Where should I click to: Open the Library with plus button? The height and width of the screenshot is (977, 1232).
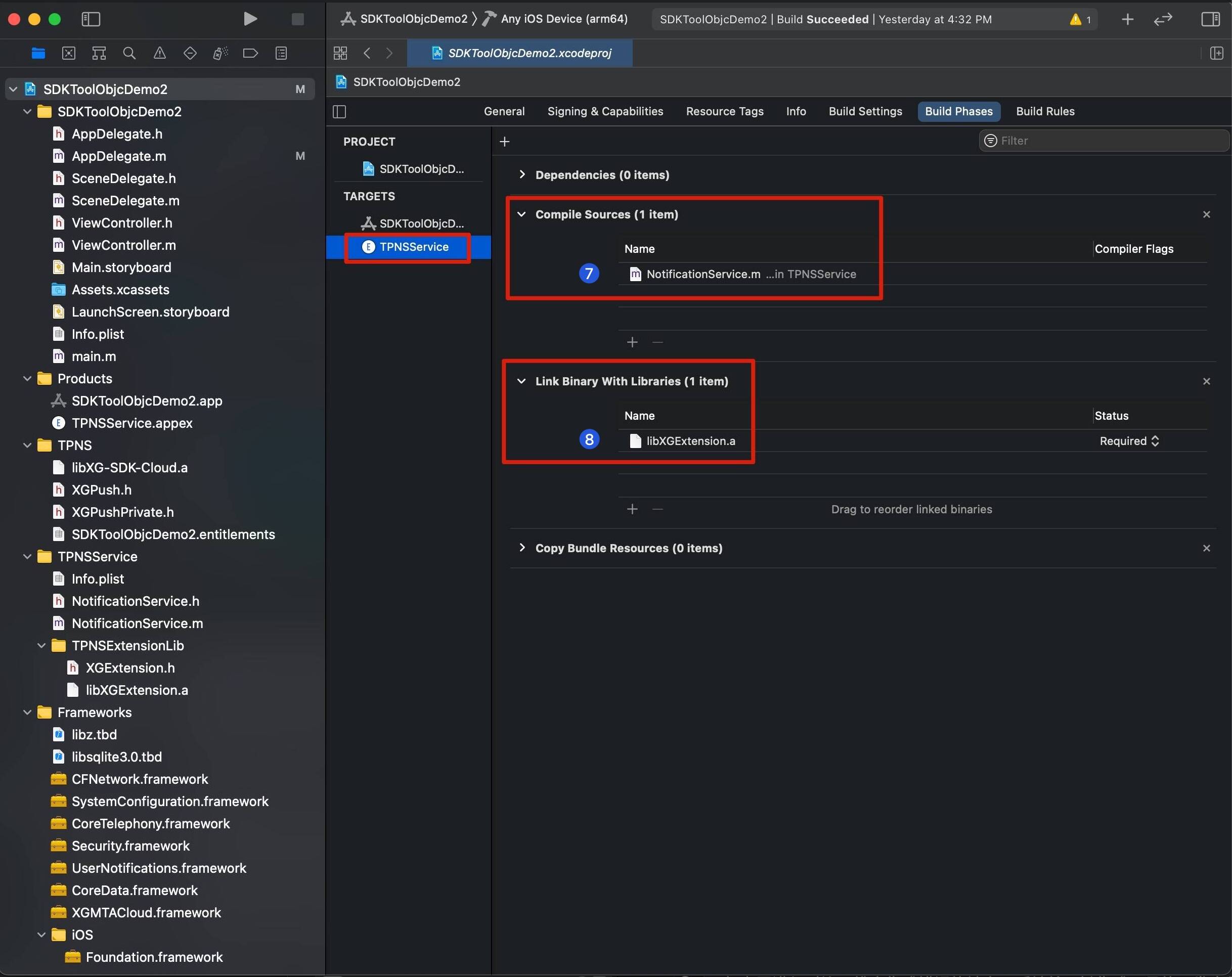[1127, 19]
